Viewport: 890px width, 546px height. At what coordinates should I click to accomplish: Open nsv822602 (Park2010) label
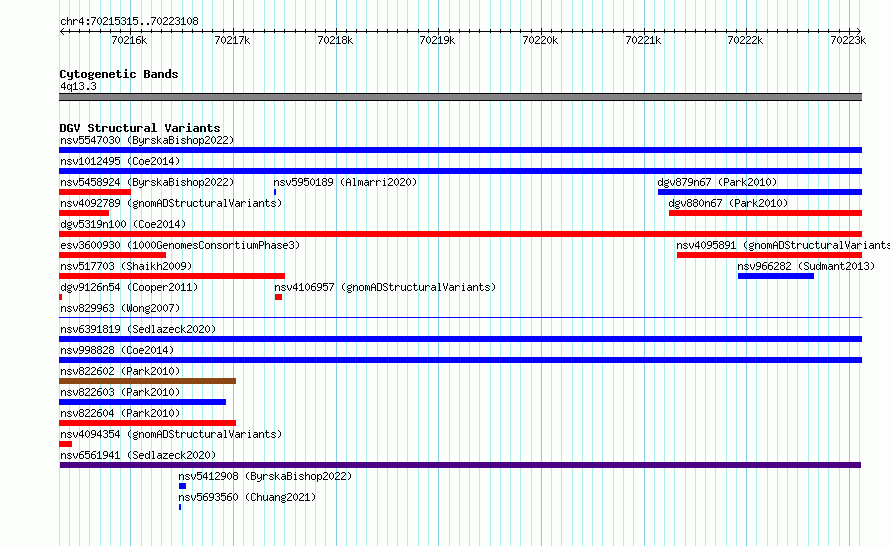(120, 371)
